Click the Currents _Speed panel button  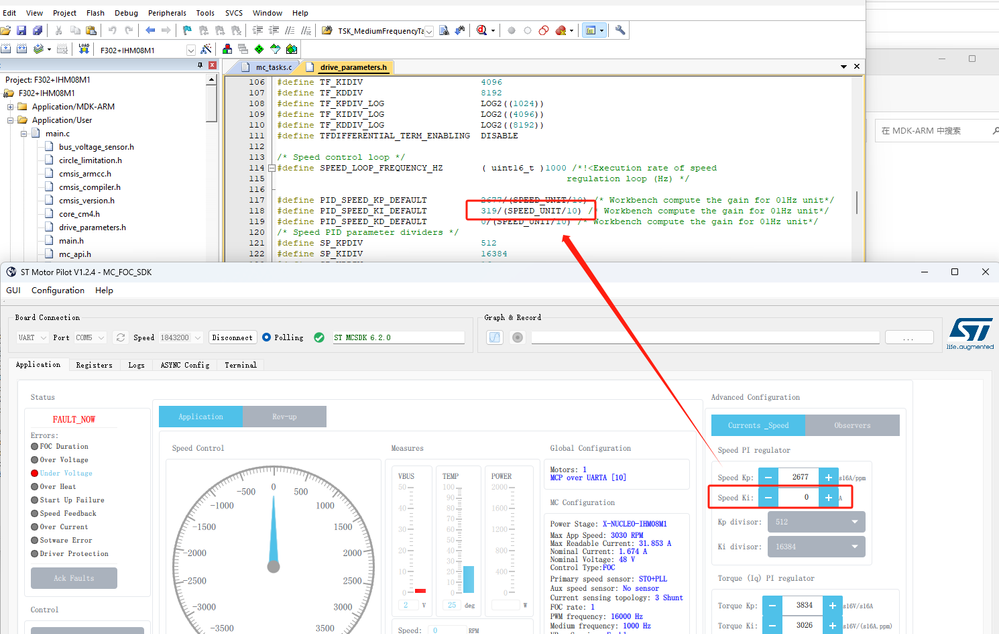point(758,426)
